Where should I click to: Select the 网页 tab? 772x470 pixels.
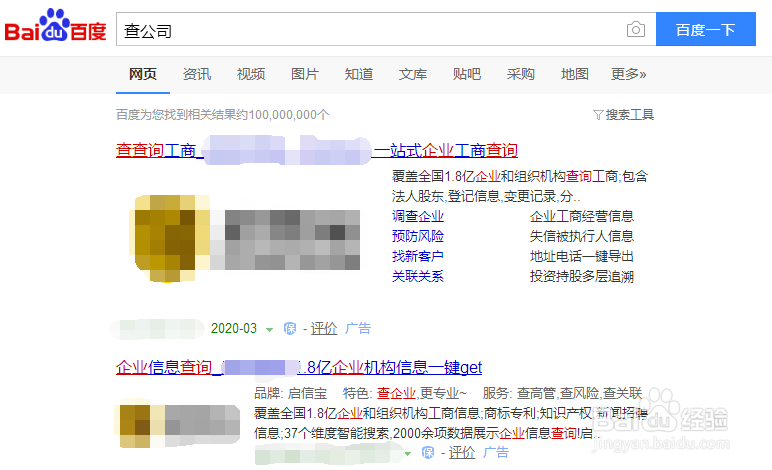(143, 74)
